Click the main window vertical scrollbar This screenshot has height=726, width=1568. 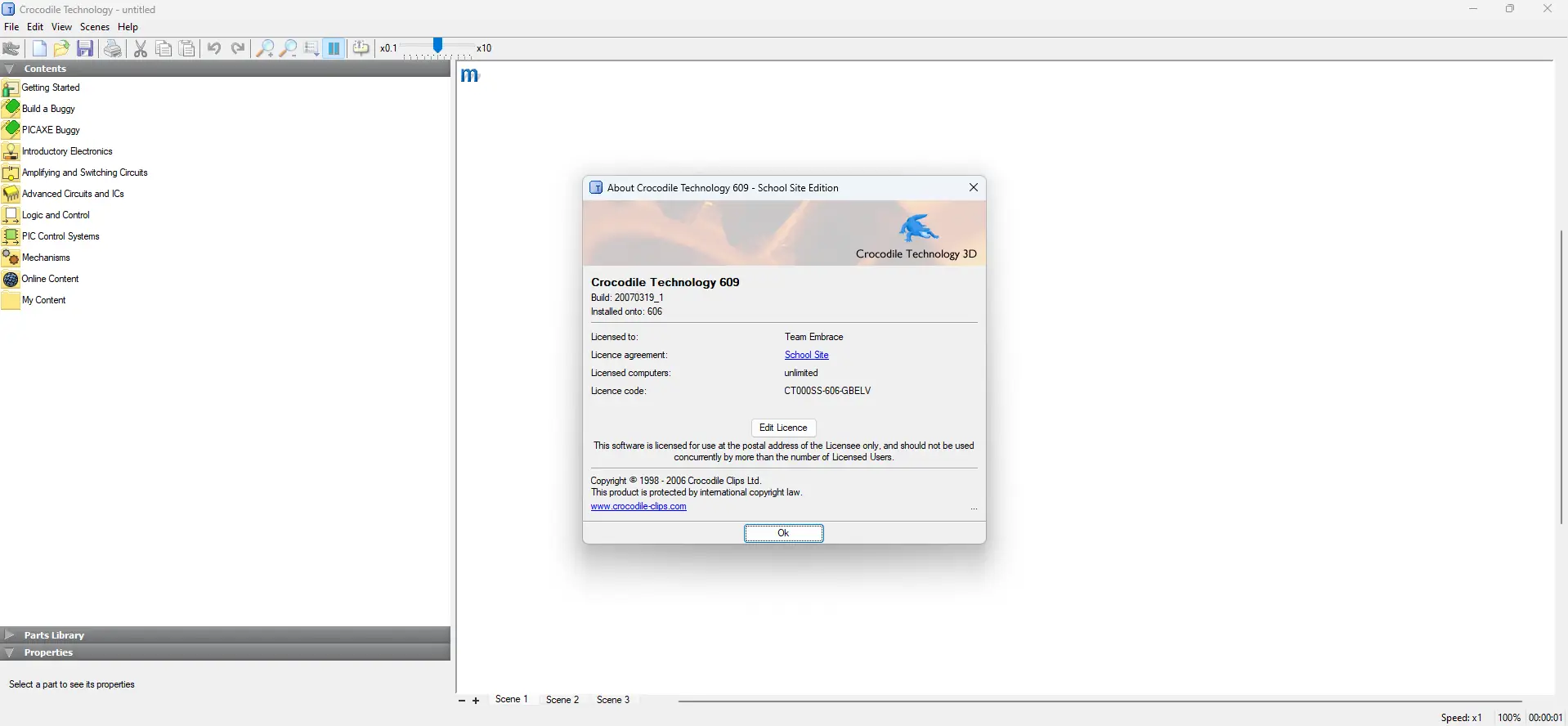(1561, 377)
